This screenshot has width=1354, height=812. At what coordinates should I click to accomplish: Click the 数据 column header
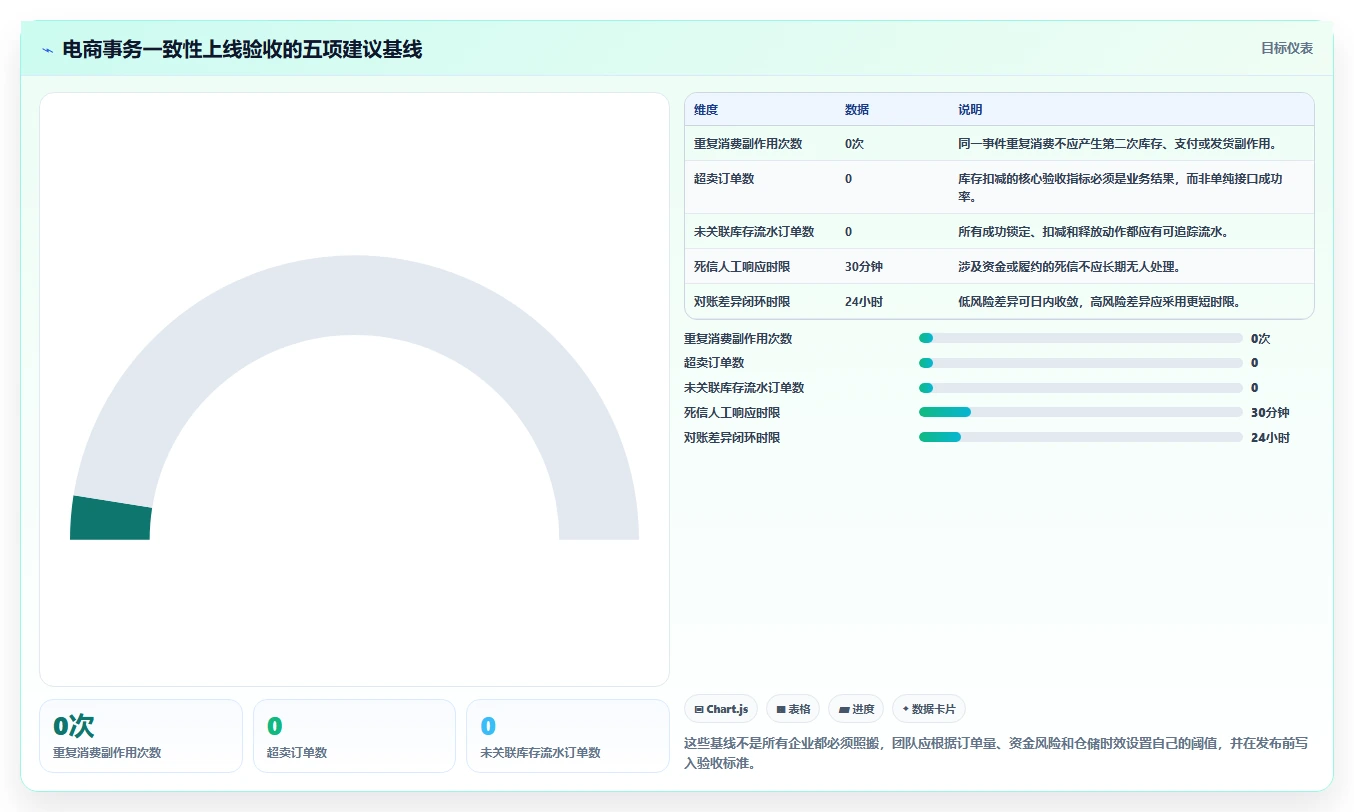(857, 110)
